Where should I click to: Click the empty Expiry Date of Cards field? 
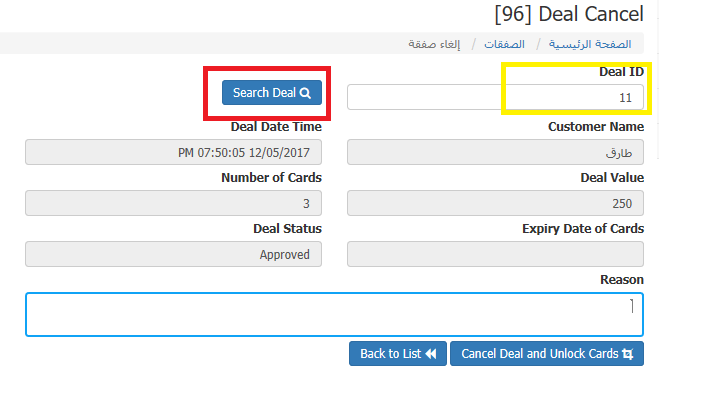coord(495,254)
